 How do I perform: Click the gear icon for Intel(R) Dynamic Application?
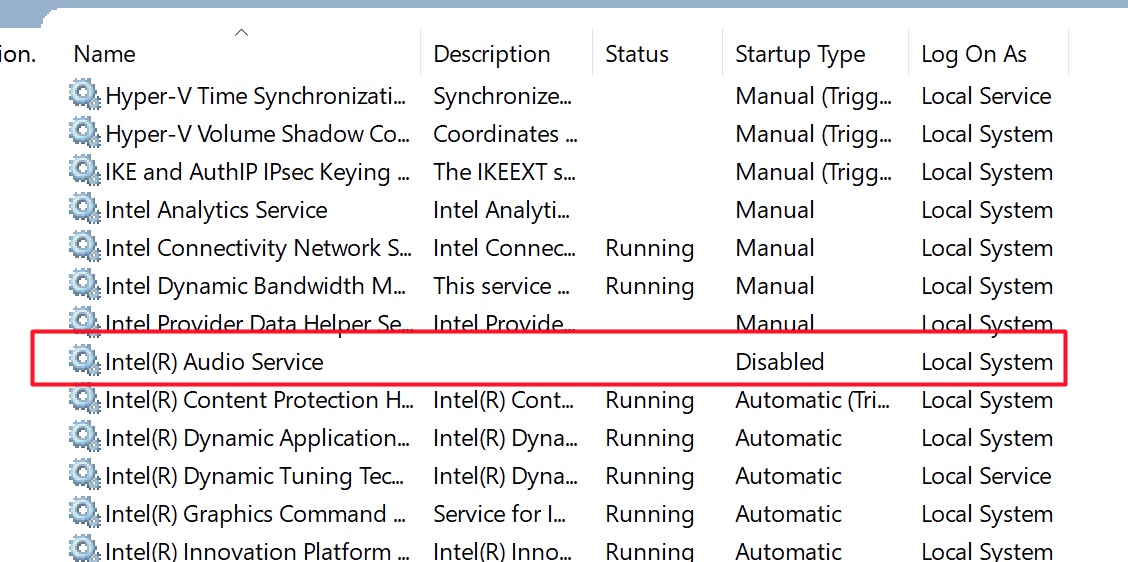pyautogui.click(x=85, y=438)
